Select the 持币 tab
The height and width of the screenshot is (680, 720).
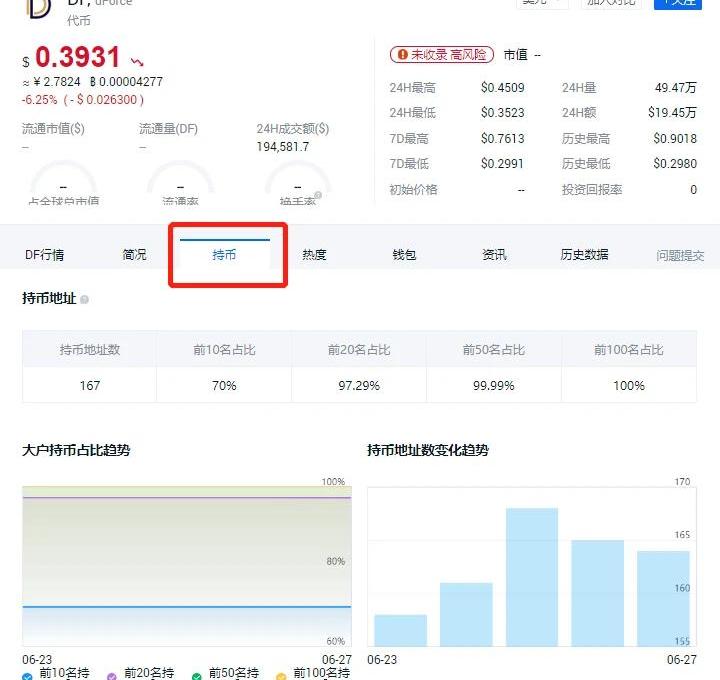click(224, 255)
